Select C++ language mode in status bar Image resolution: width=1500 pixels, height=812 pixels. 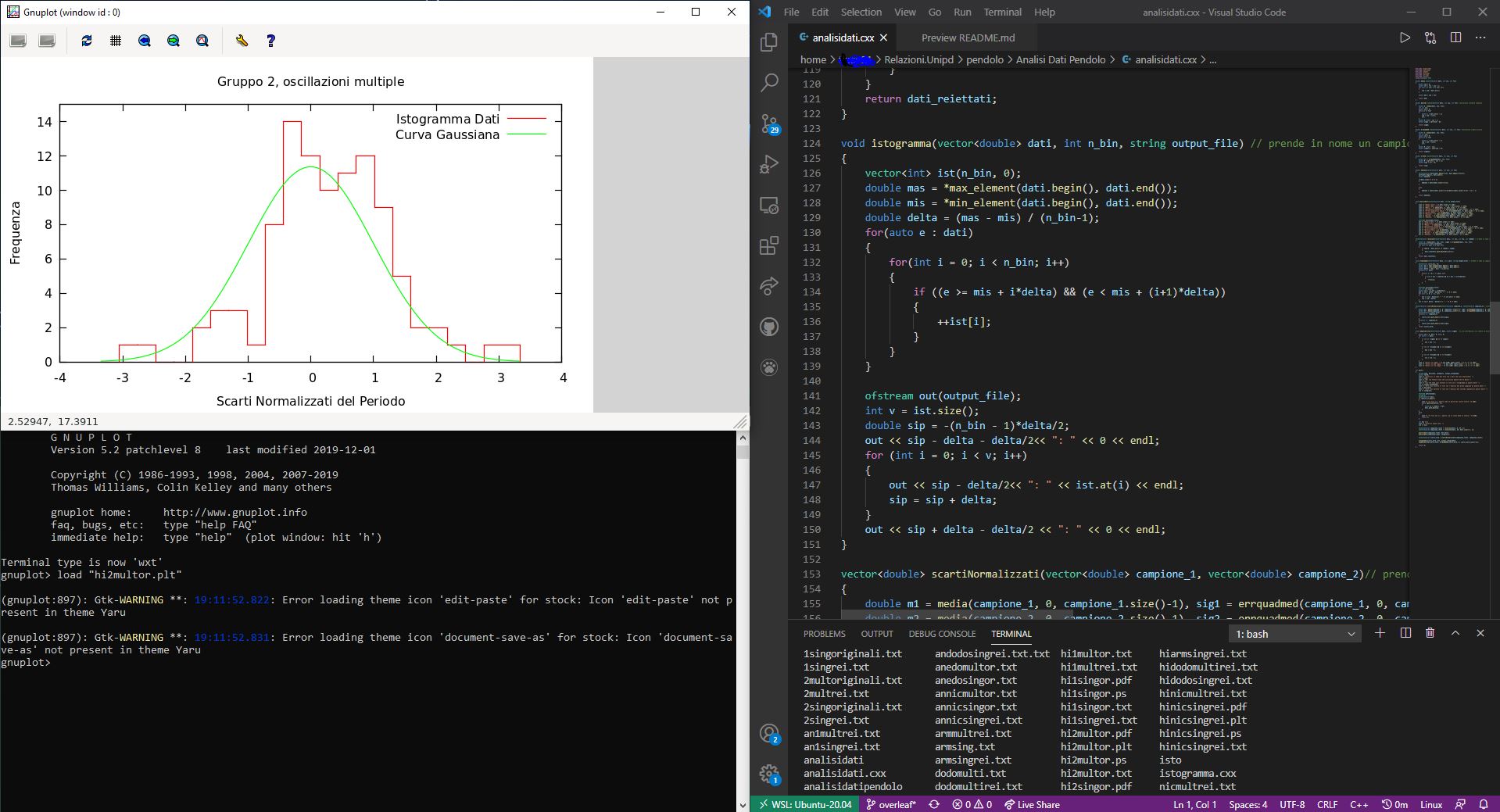pyautogui.click(x=1359, y=804)
